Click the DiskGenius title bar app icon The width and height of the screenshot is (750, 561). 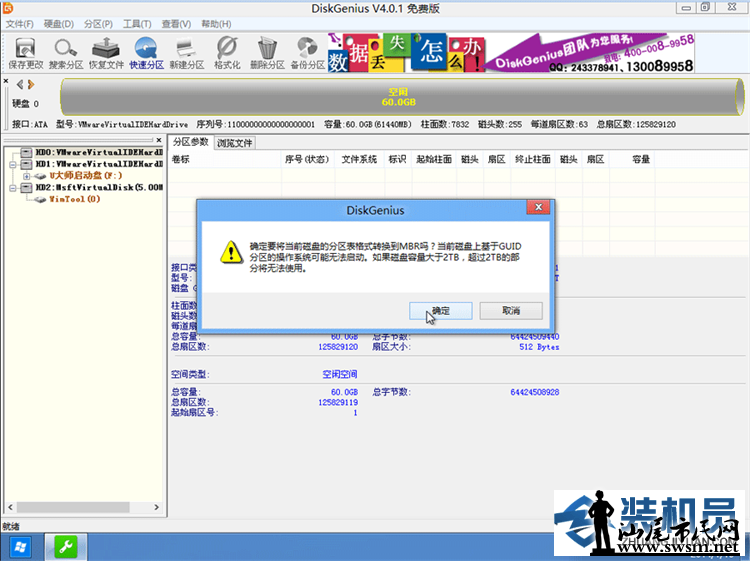7,8
